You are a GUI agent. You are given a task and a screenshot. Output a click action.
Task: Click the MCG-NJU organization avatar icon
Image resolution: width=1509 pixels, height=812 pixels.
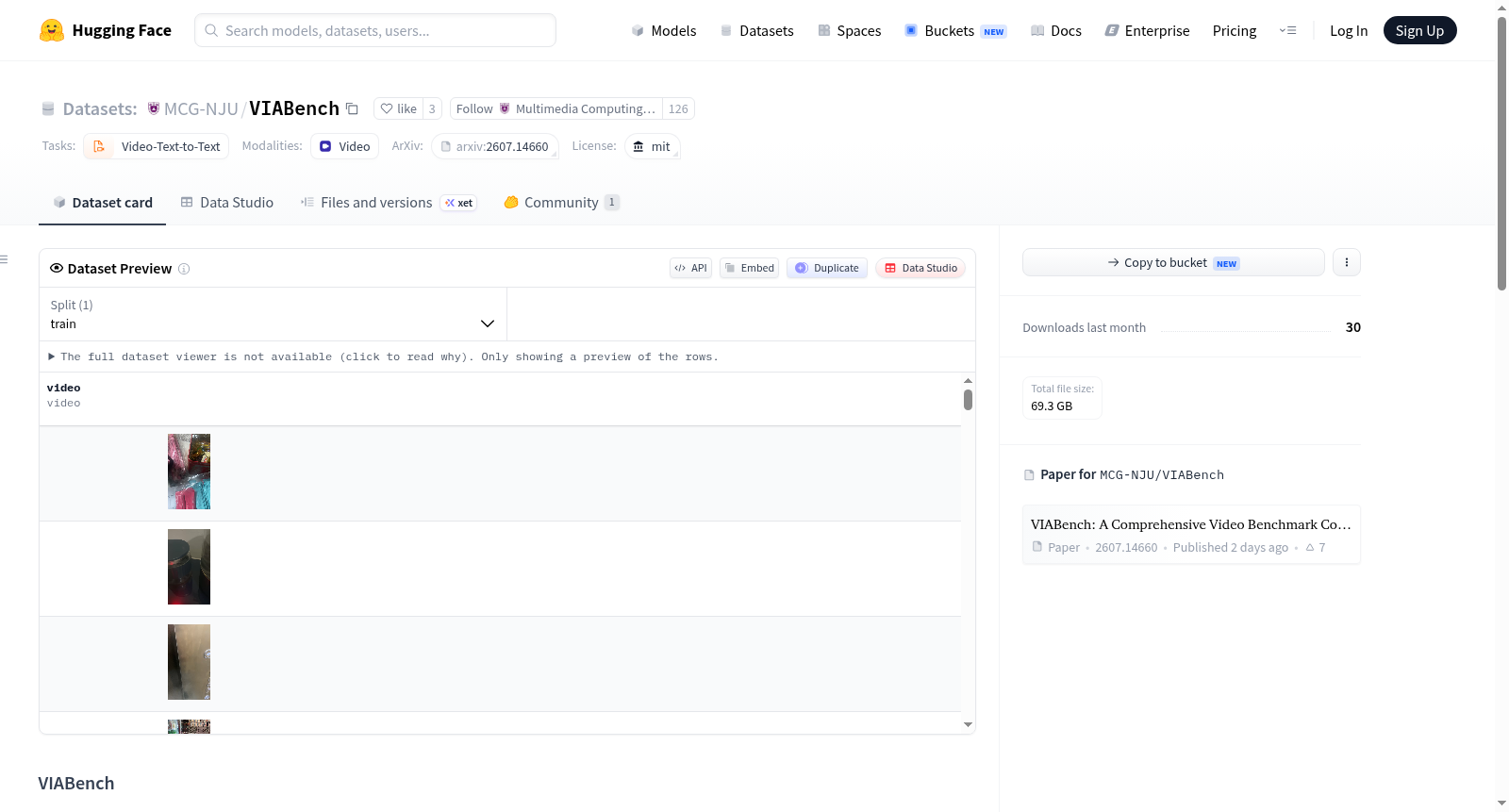[x=154, y=108]
